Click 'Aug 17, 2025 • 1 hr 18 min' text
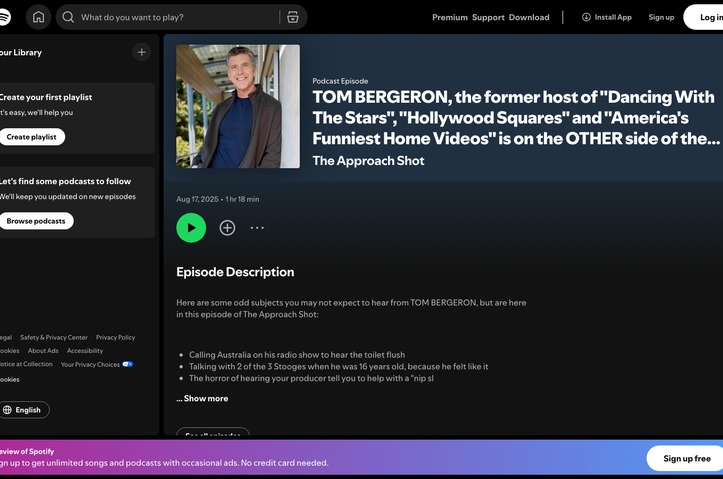This screenshot has width=723, height=479. (x=218, y=199)
